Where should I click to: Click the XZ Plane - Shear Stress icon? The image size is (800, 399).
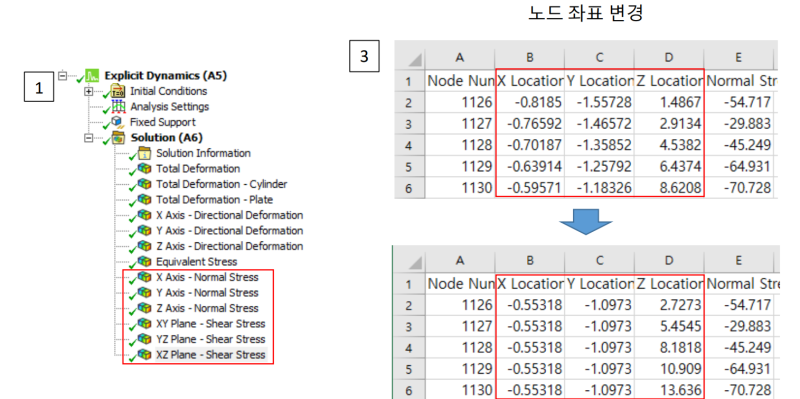tap(144, 355)
